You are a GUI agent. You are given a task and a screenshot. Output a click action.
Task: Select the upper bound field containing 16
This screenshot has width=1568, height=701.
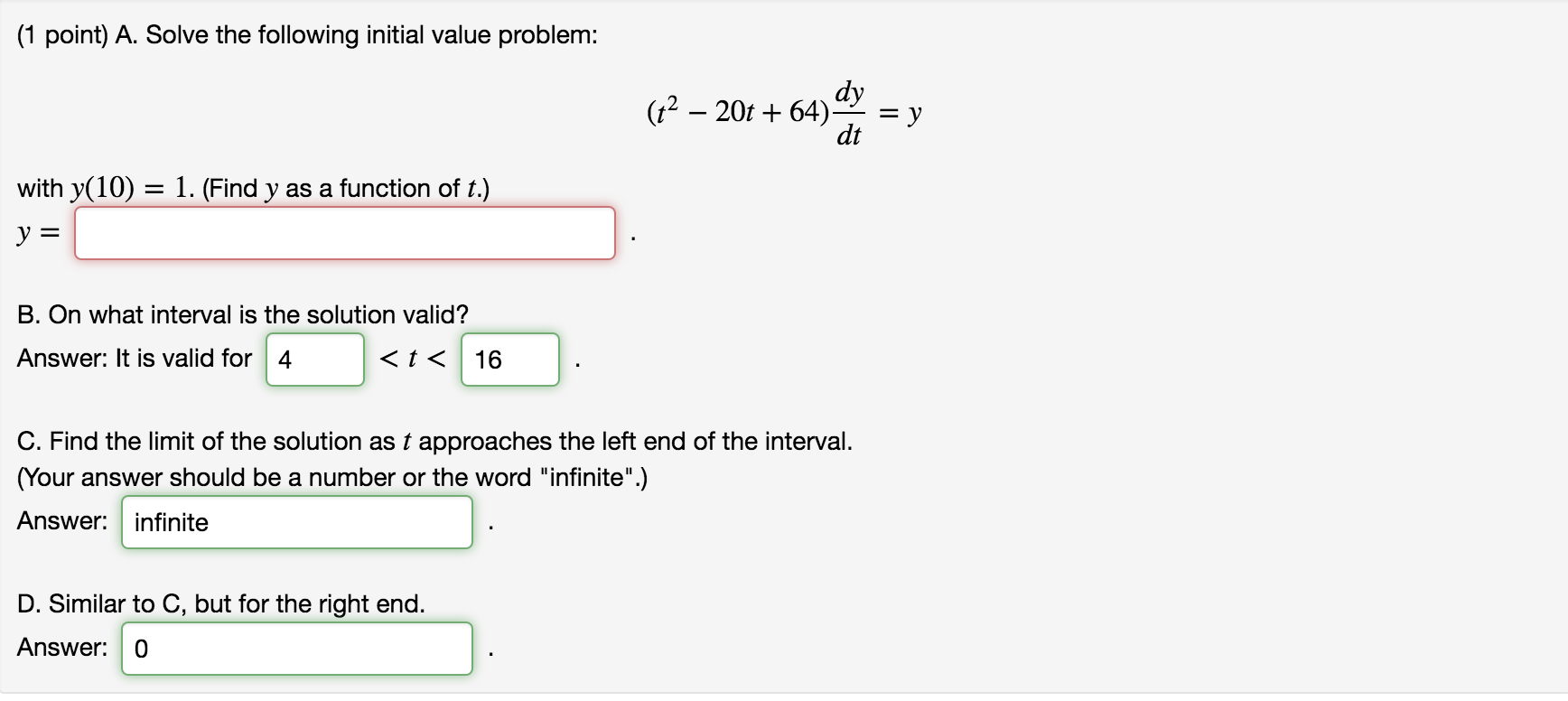[510, 360]
